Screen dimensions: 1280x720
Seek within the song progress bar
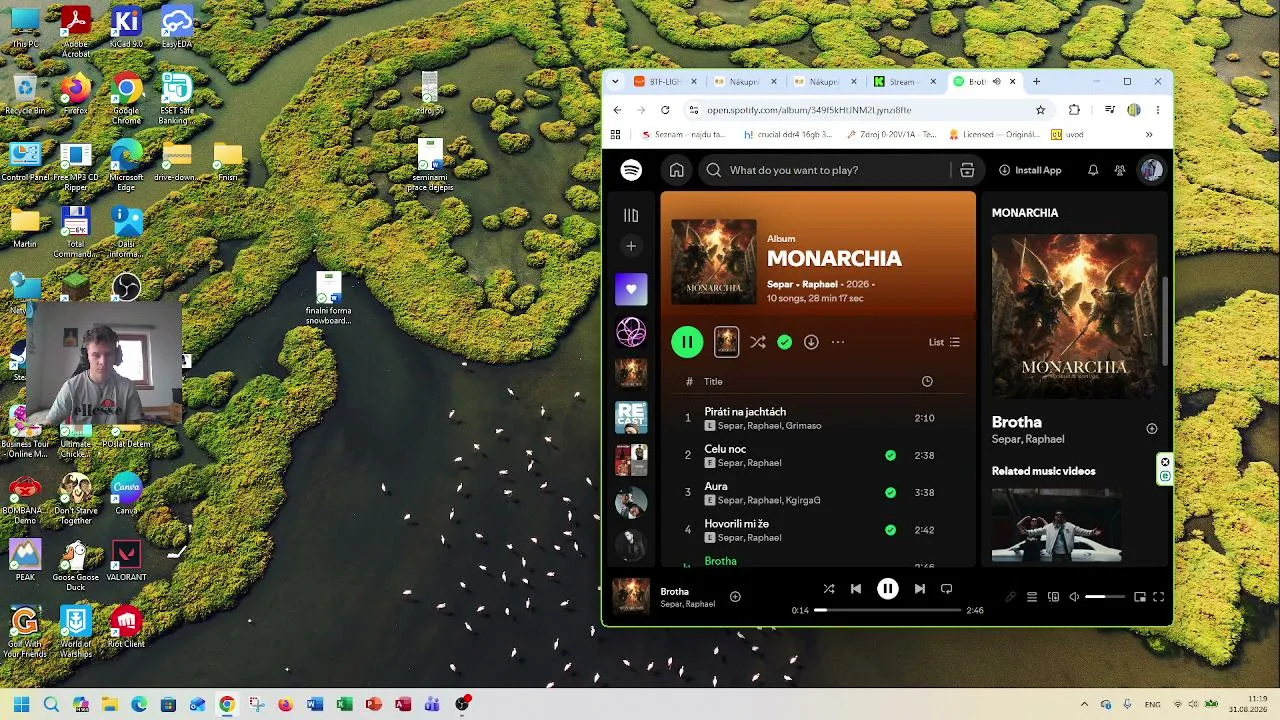pyautogui.click(x=888, y=610)
